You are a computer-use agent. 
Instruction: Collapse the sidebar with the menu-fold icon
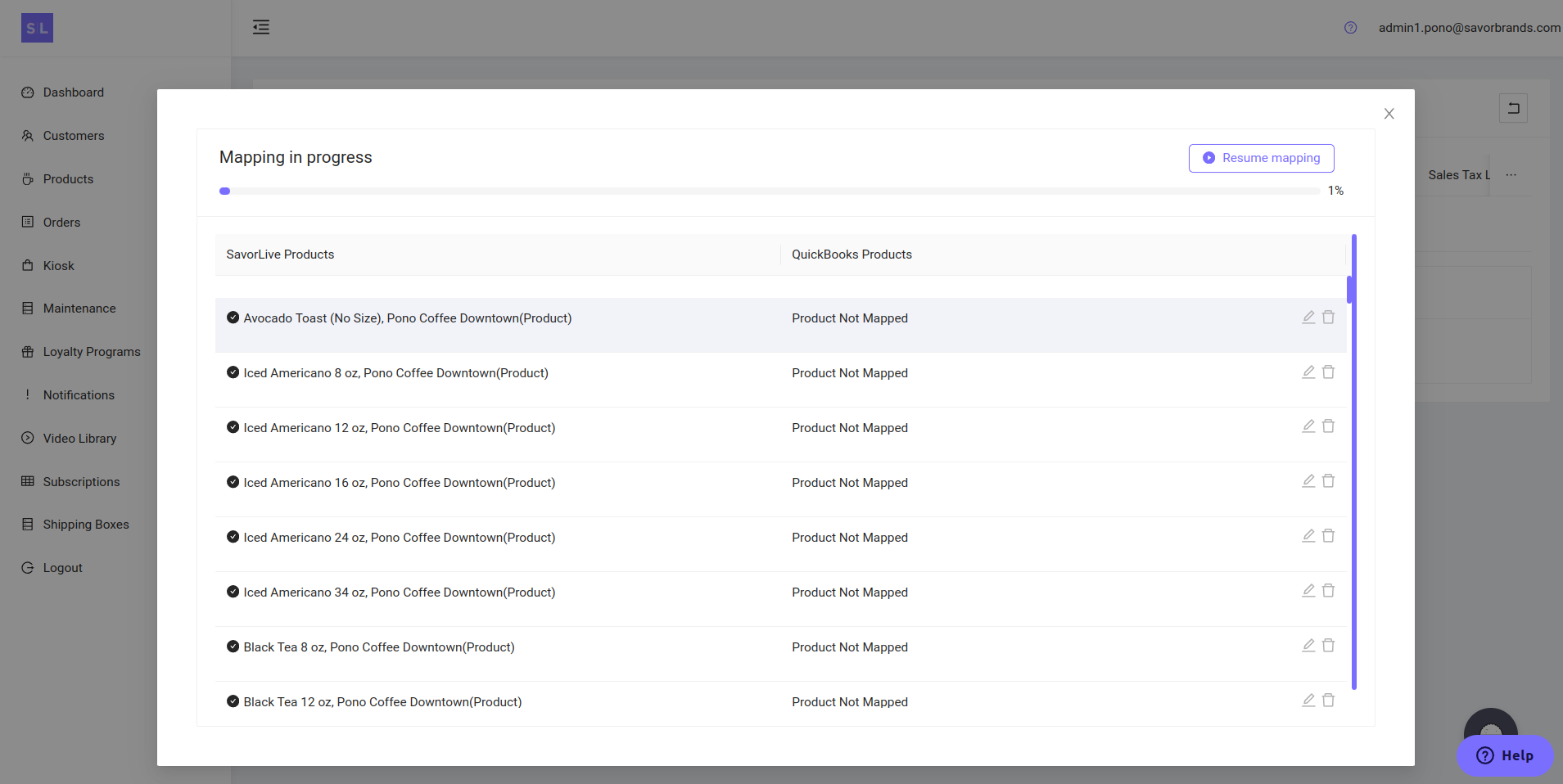coord(261,27)
